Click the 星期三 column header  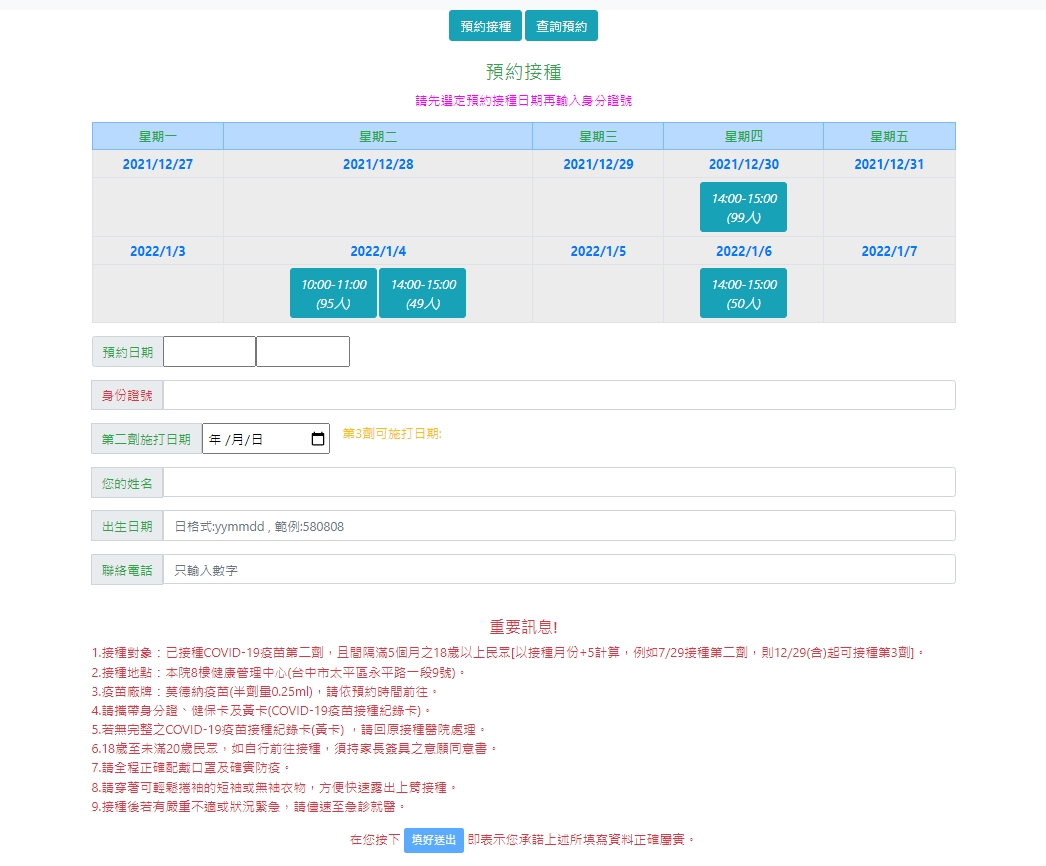click(x=598, y=136)
